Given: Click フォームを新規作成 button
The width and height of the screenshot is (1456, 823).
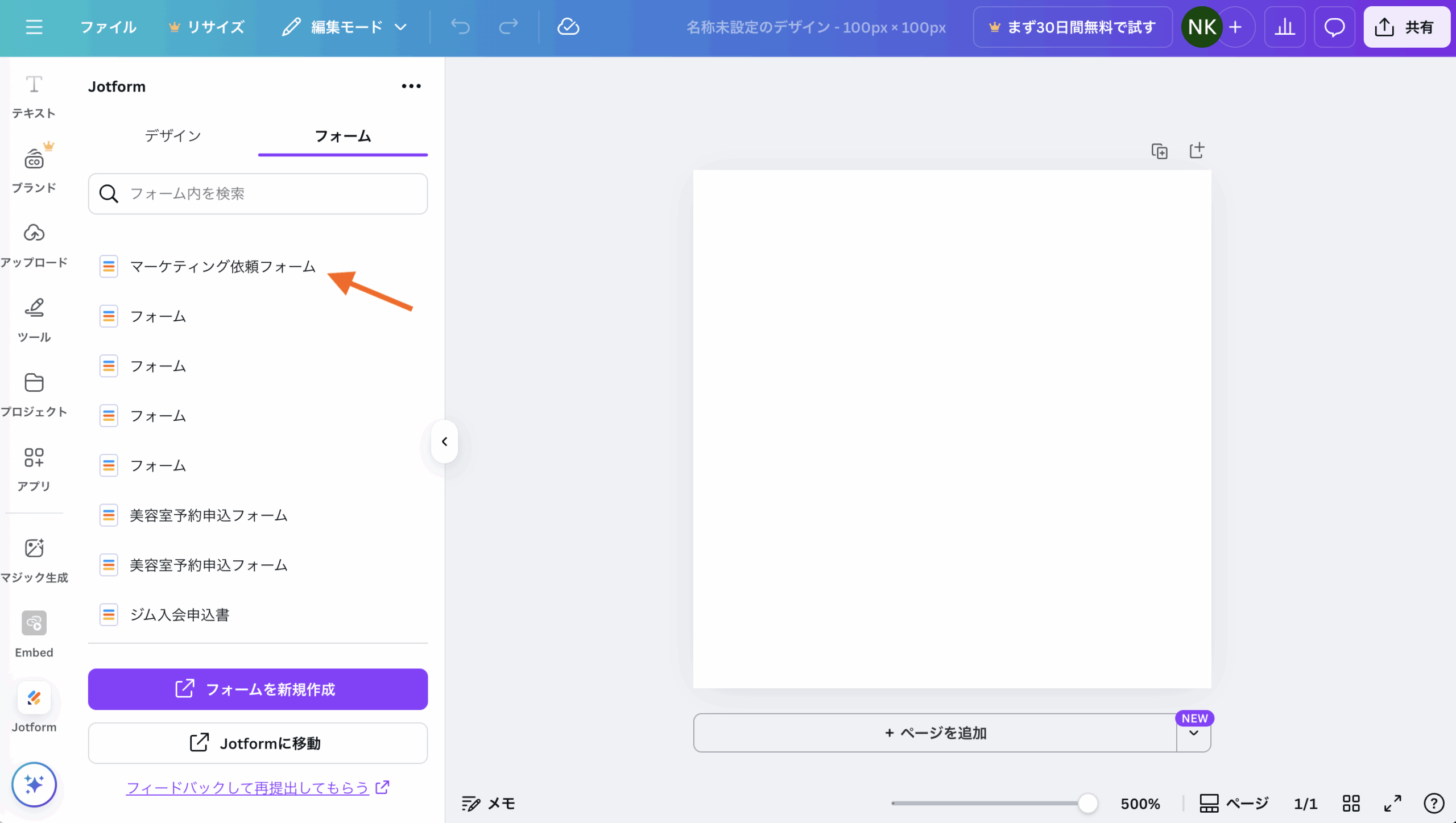Looking at the screenshot, I should point(258,689).
